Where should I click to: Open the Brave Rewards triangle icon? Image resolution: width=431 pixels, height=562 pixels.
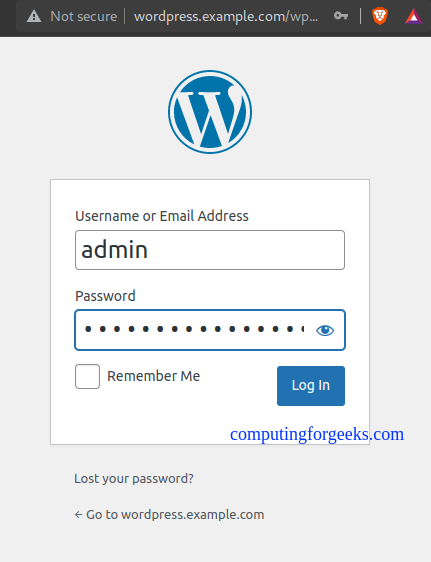pos(413,17)
